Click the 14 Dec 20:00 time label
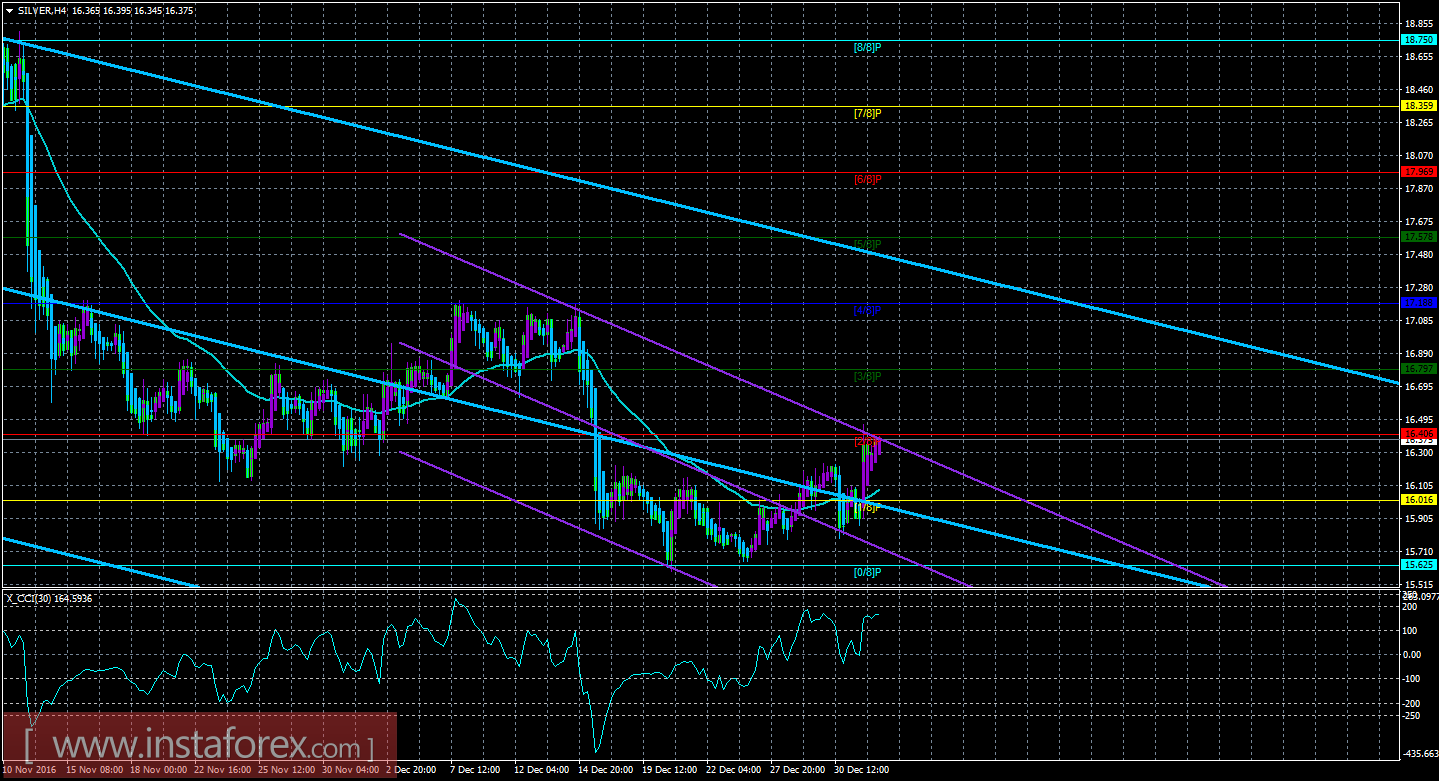Screen dimensions: 1439x781 [605, 770]
